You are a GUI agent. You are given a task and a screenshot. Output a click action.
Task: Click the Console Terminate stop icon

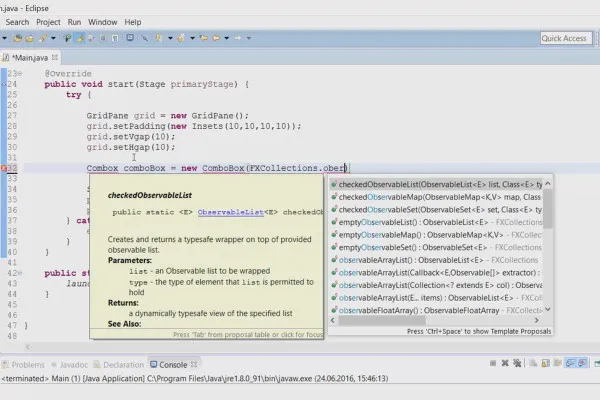[x=493, y=363]
